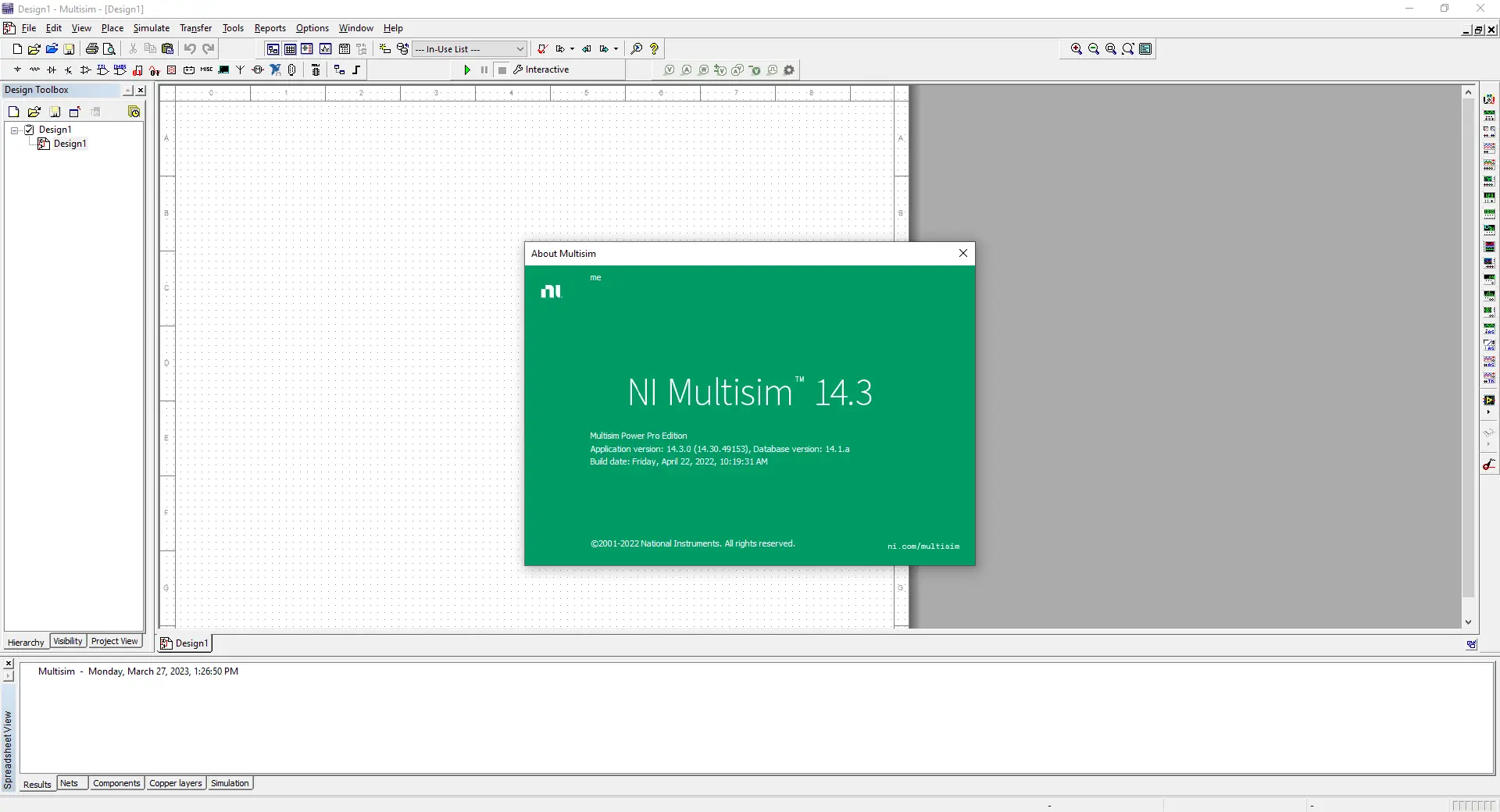1500x812 pixels.
Task: Open the Help question mark icon
Action: 655,48
